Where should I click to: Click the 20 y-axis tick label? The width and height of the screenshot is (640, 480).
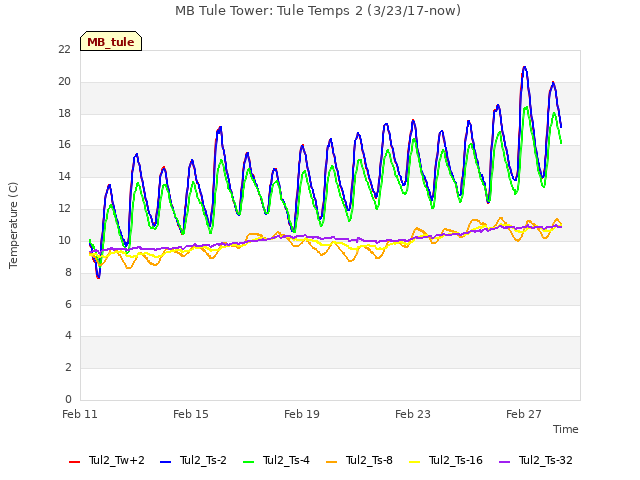(64, 82)
